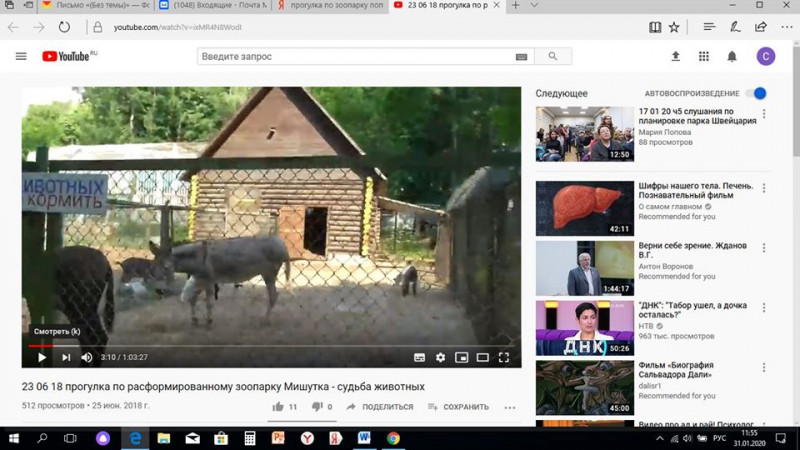Open the Дали film thumbnail
Viewport: 800px width, 450px height.
click(585, 388)
